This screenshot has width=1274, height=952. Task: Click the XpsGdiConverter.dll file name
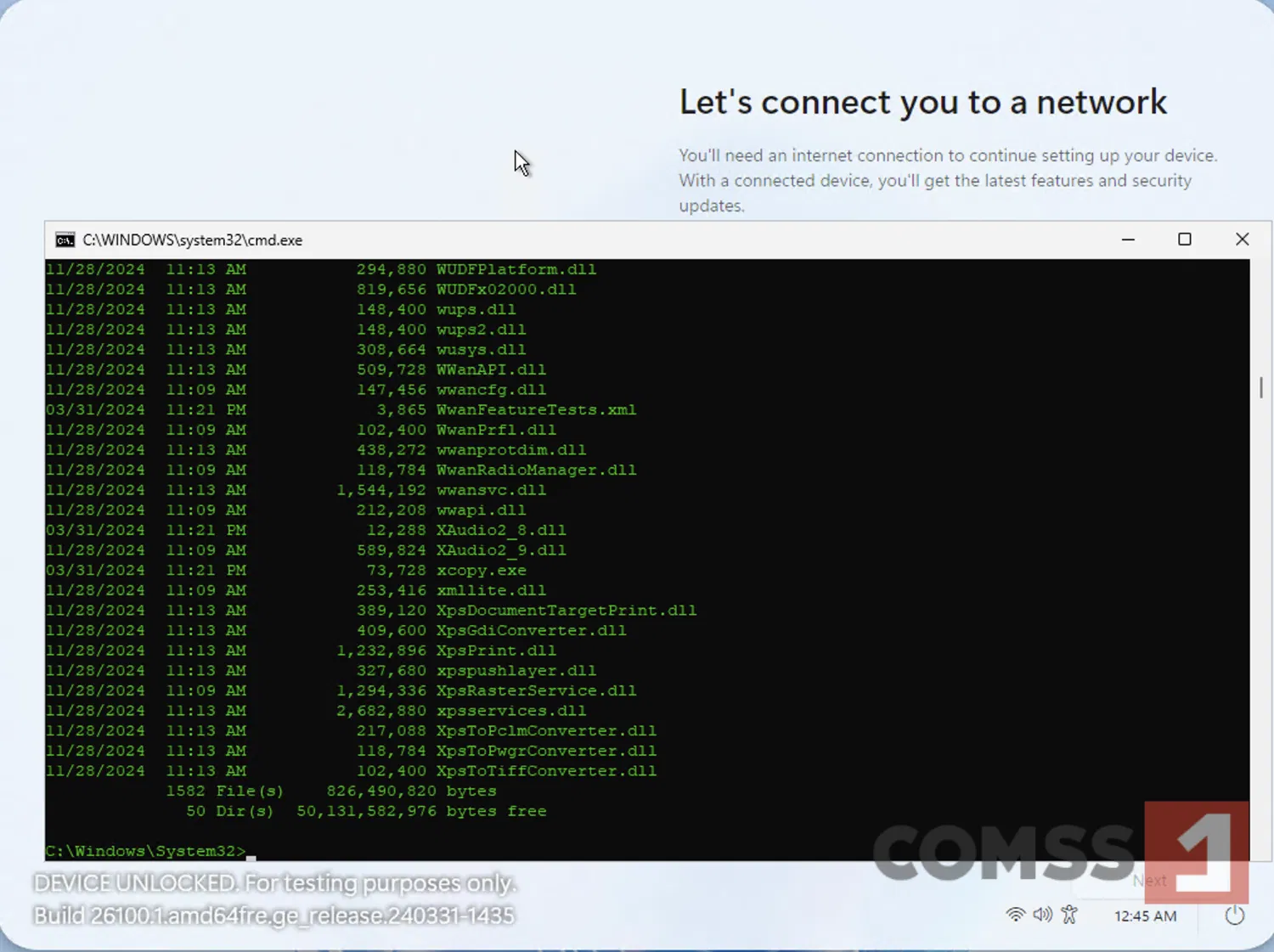532,630
